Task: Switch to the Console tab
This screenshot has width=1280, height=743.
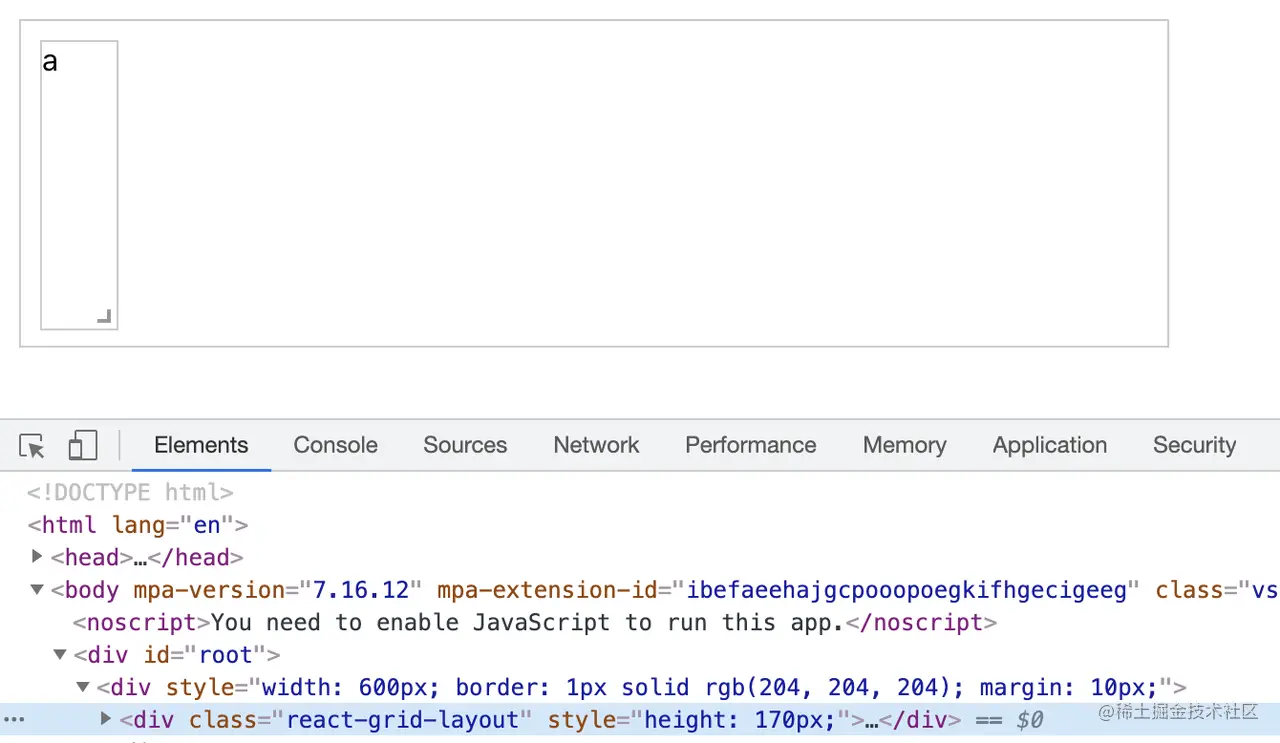Action: (x=335, y=446)
